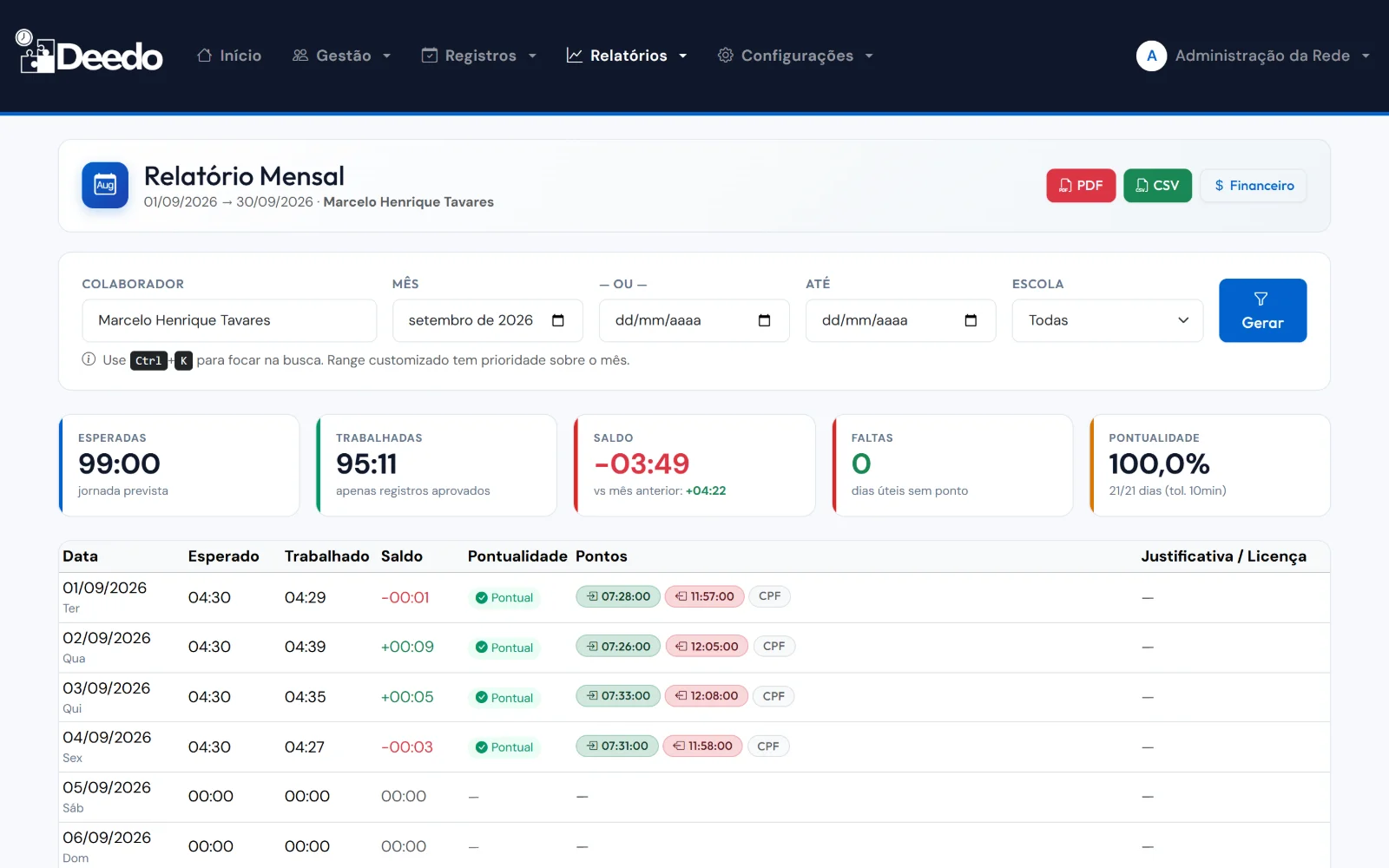Export the report as CSV
This screenshot has height=868, width=1389.
1157,186
